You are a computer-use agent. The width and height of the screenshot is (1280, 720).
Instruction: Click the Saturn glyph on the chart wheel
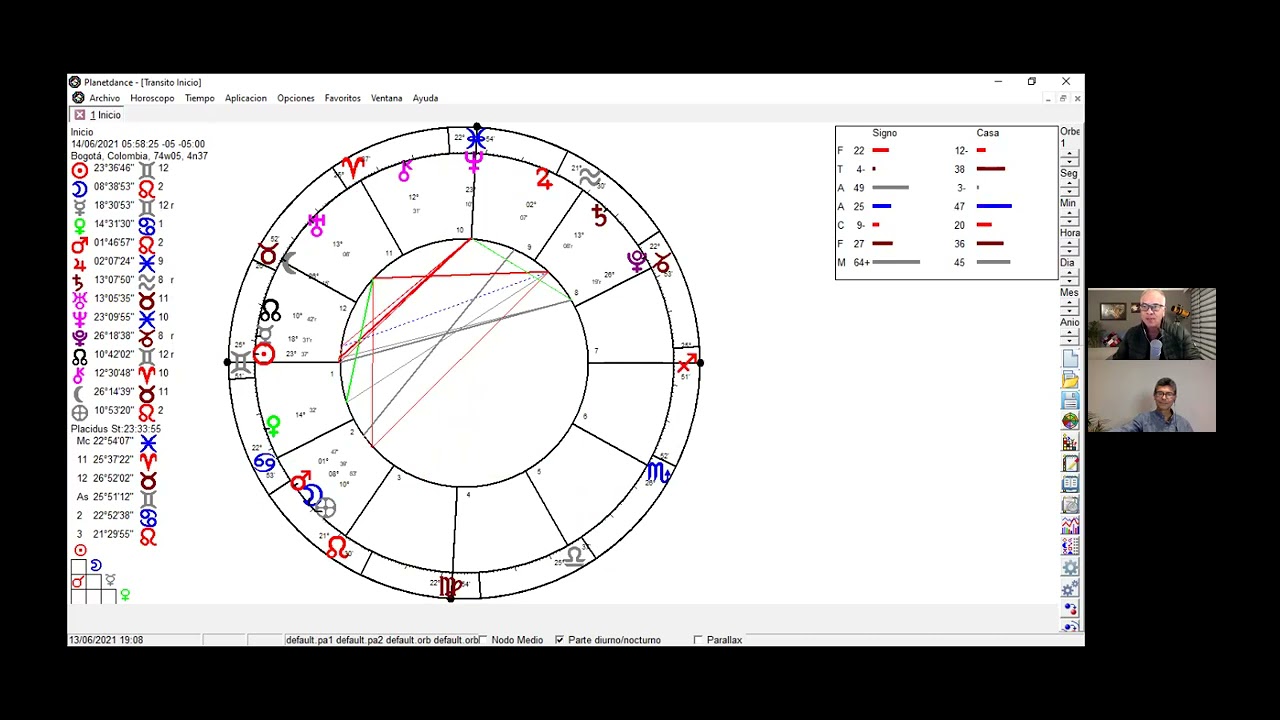(599, 215)
